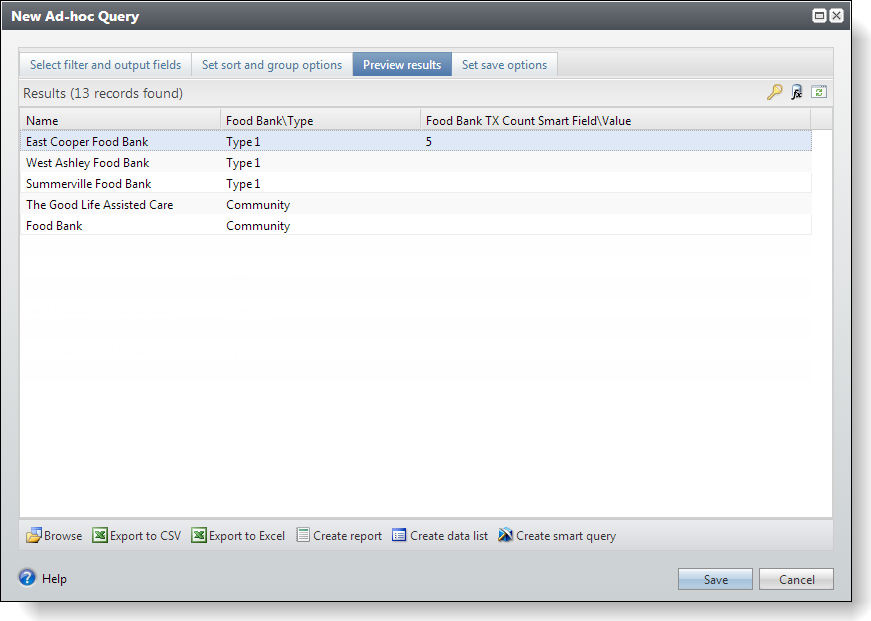Screen dimensions: 871x621
Task: Create smart query from results
Action: click(x=557, y=535)
